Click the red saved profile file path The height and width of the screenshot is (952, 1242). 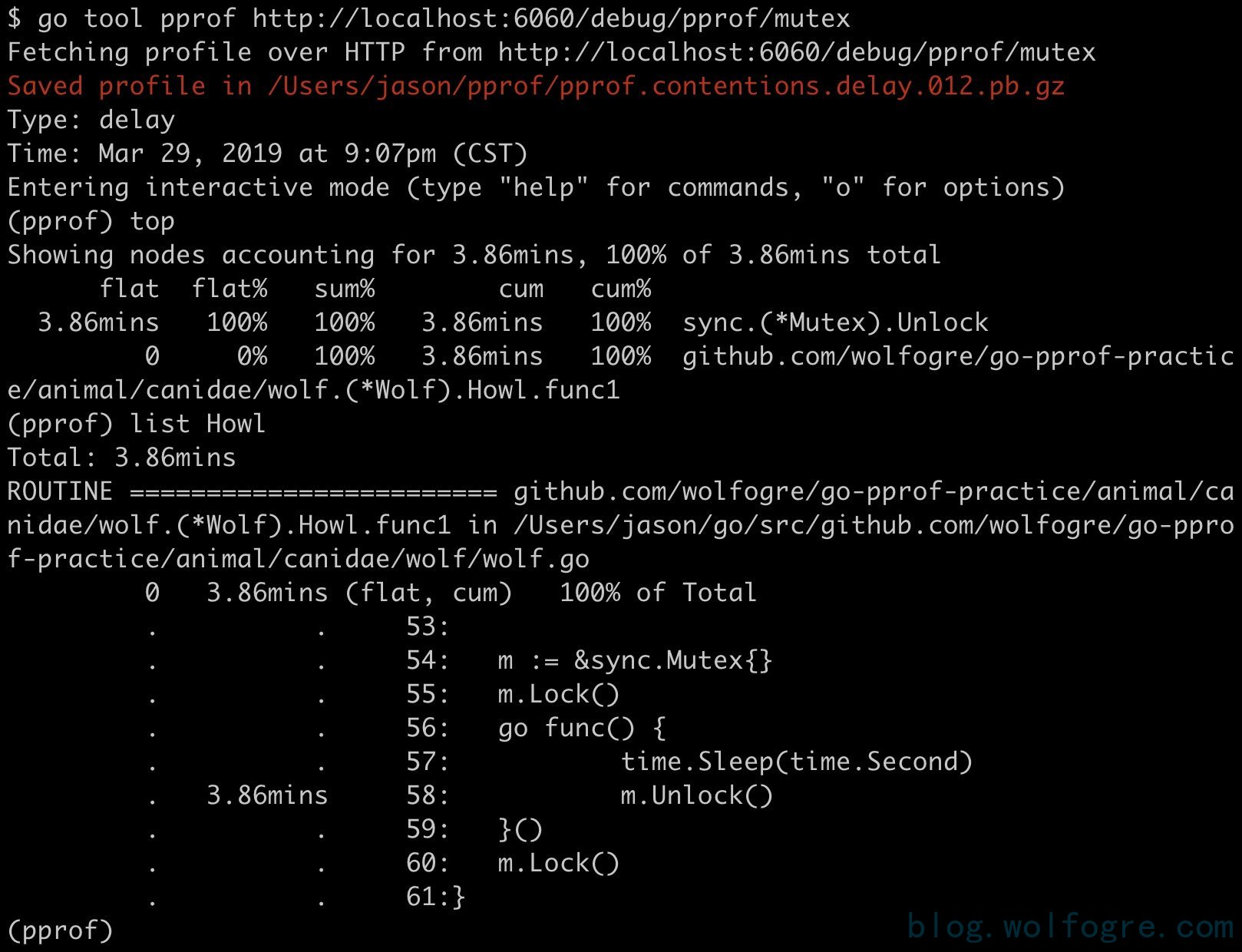[x=666, y=85]
